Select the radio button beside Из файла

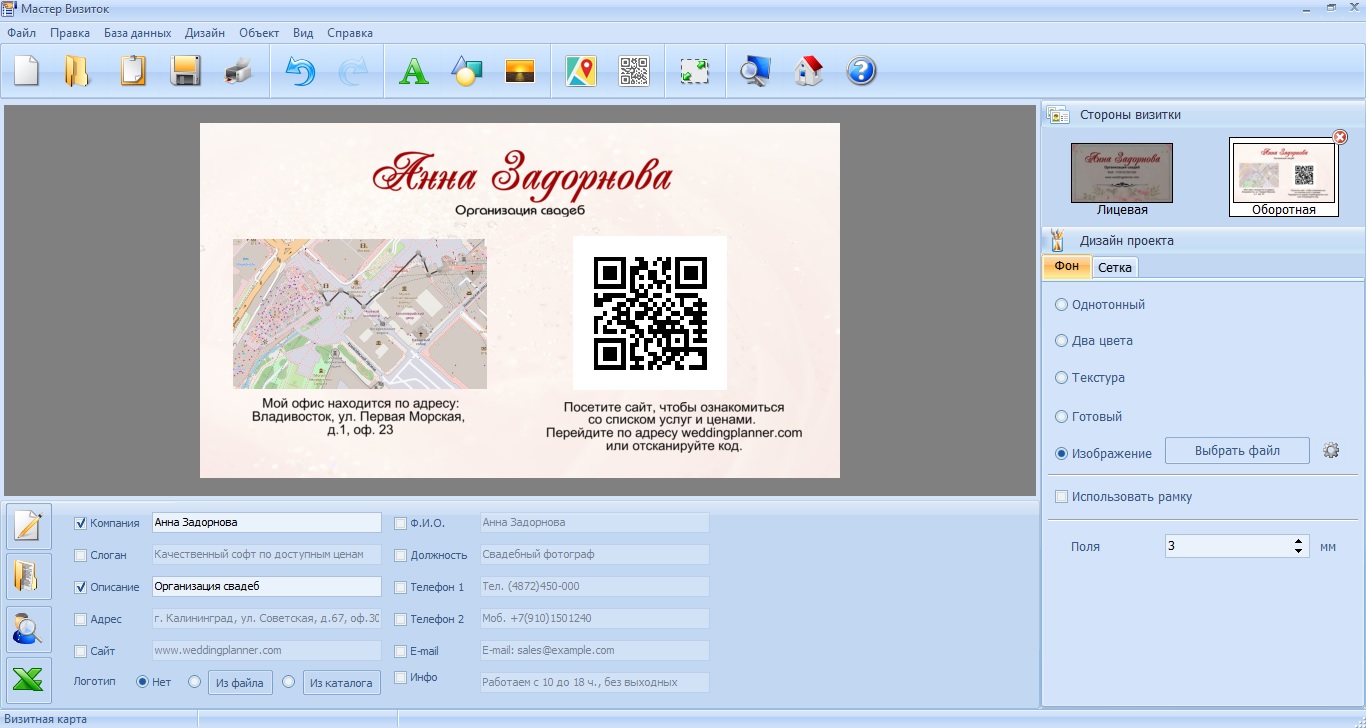195,682
